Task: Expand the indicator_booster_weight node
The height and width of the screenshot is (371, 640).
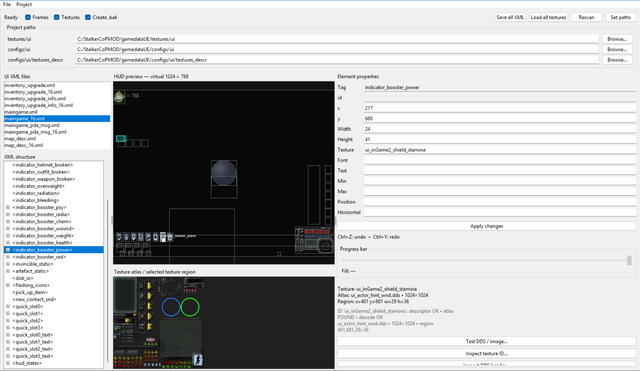Action: tap(8, 235)
